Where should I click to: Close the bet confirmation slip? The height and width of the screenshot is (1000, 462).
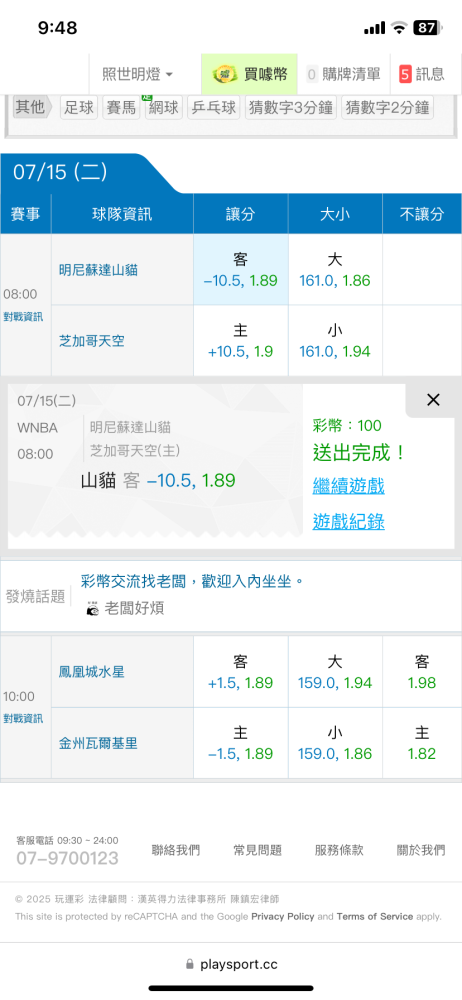433,400
